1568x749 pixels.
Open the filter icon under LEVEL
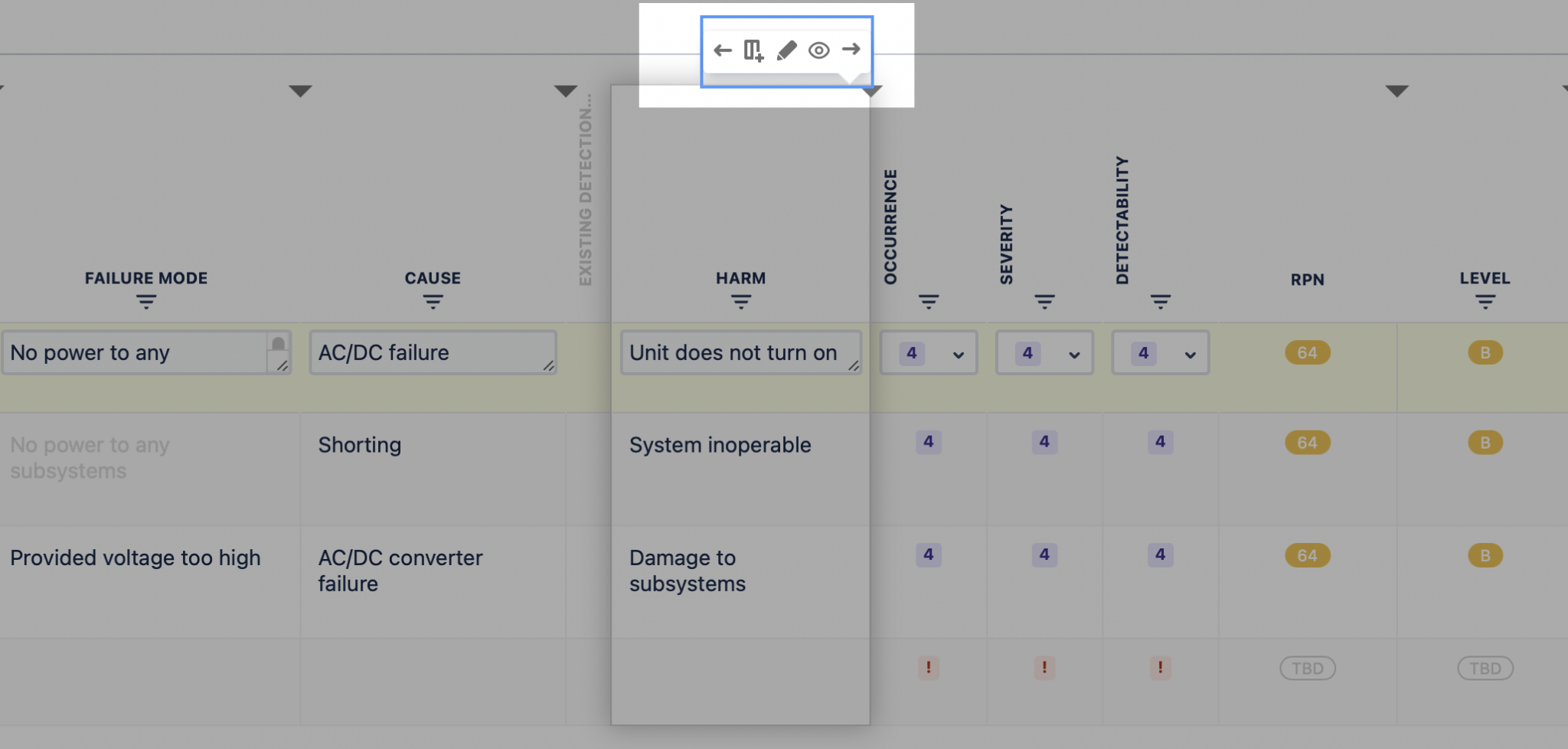1485,302
